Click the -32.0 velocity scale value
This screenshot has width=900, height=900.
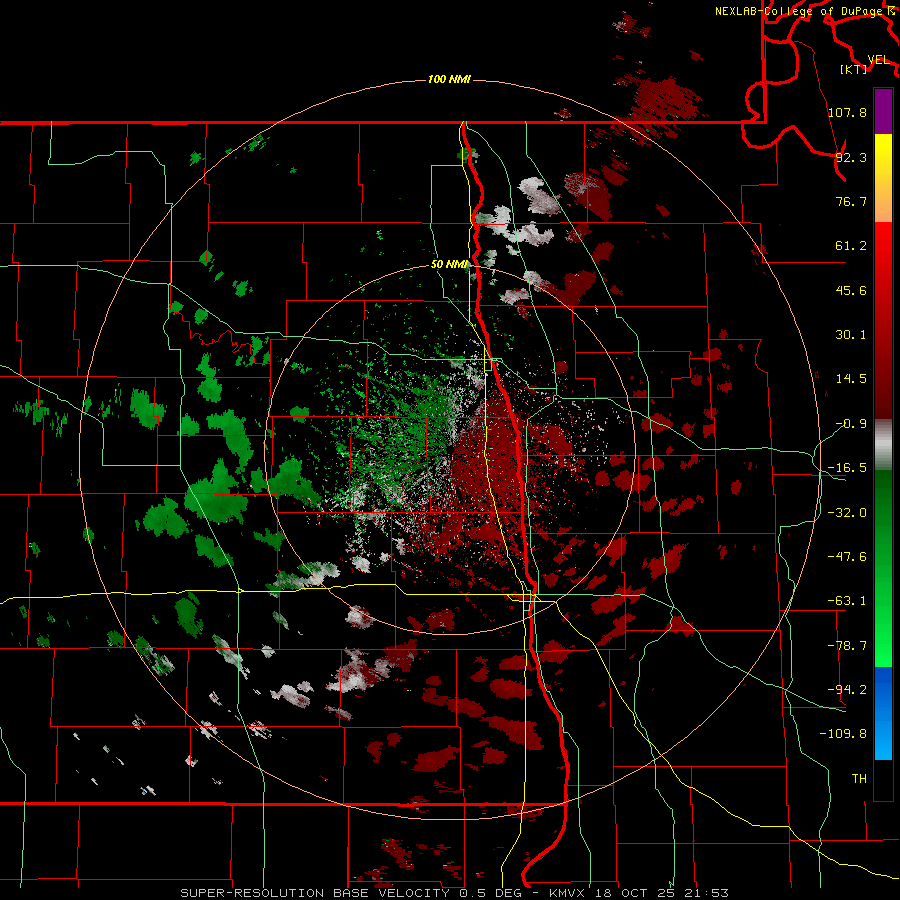[x=847, y=513]
